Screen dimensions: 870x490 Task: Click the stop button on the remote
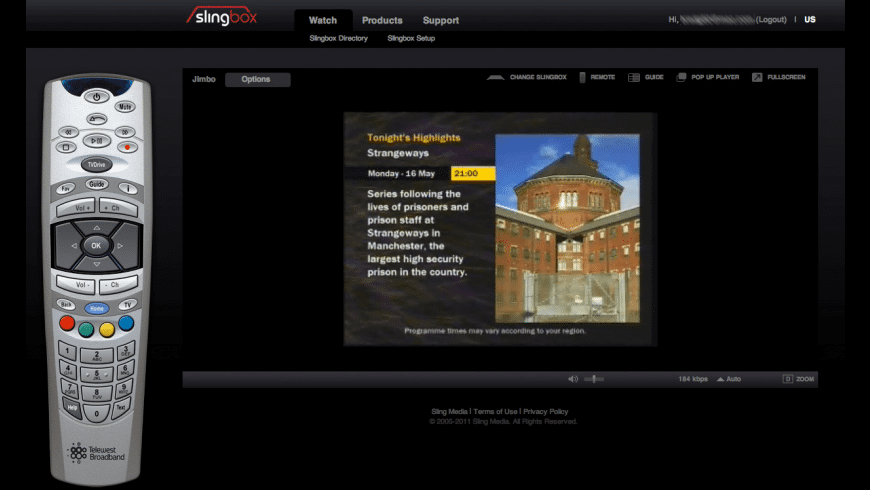66,147
